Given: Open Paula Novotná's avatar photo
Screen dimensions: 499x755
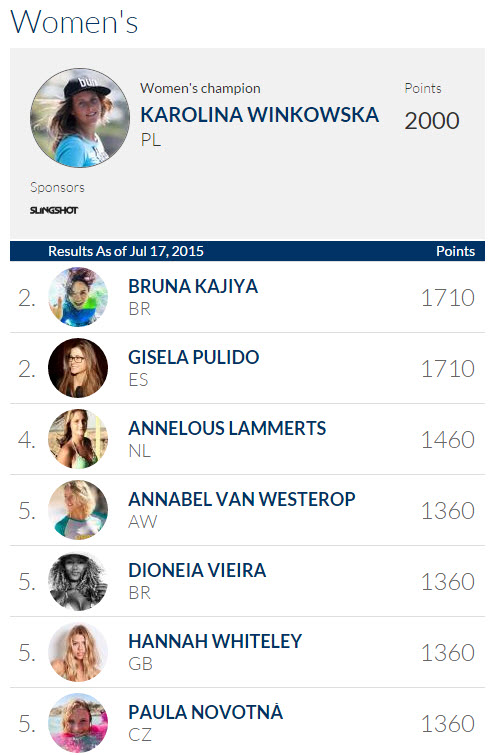Looking at the screenshot, I should [x=78, y=723].
